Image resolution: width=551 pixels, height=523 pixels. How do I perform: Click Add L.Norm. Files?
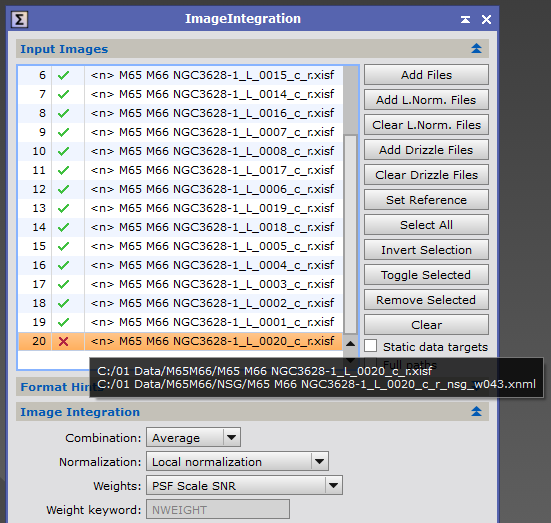(x=426, y=100)
